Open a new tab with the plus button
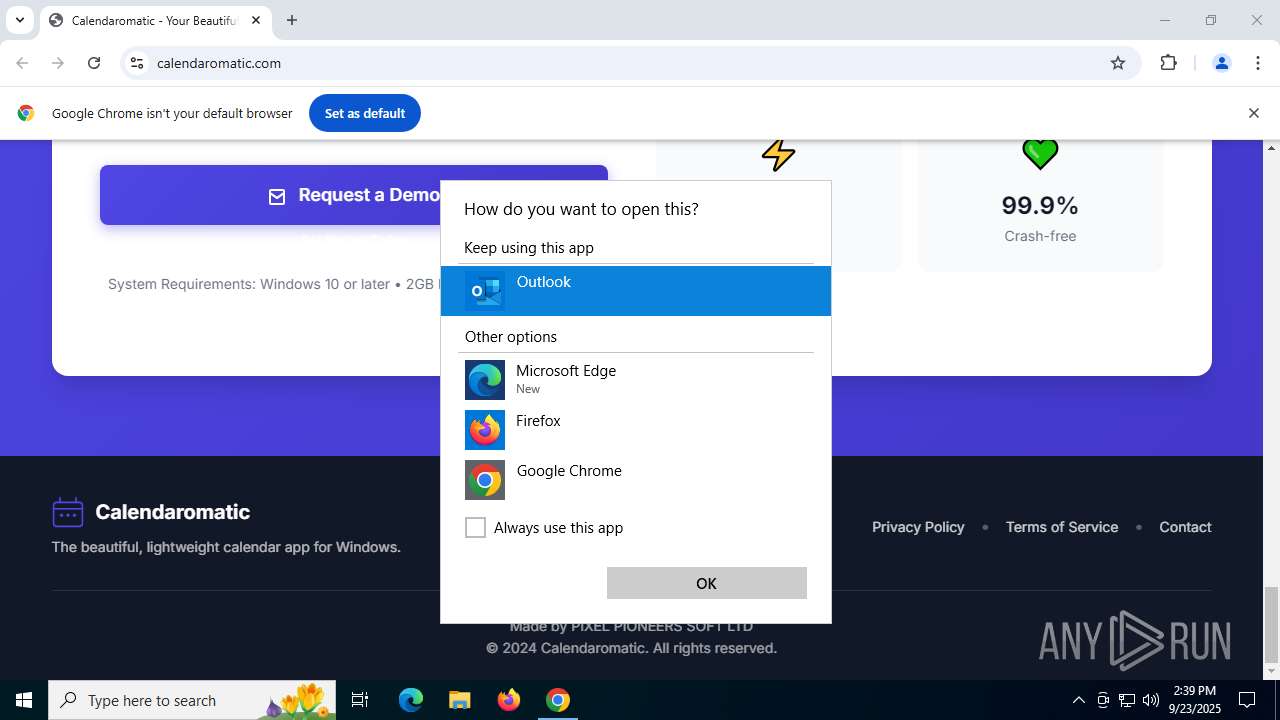Viewport: 1280px width, 720px height. pyautogui.click(x=292, y=20)
